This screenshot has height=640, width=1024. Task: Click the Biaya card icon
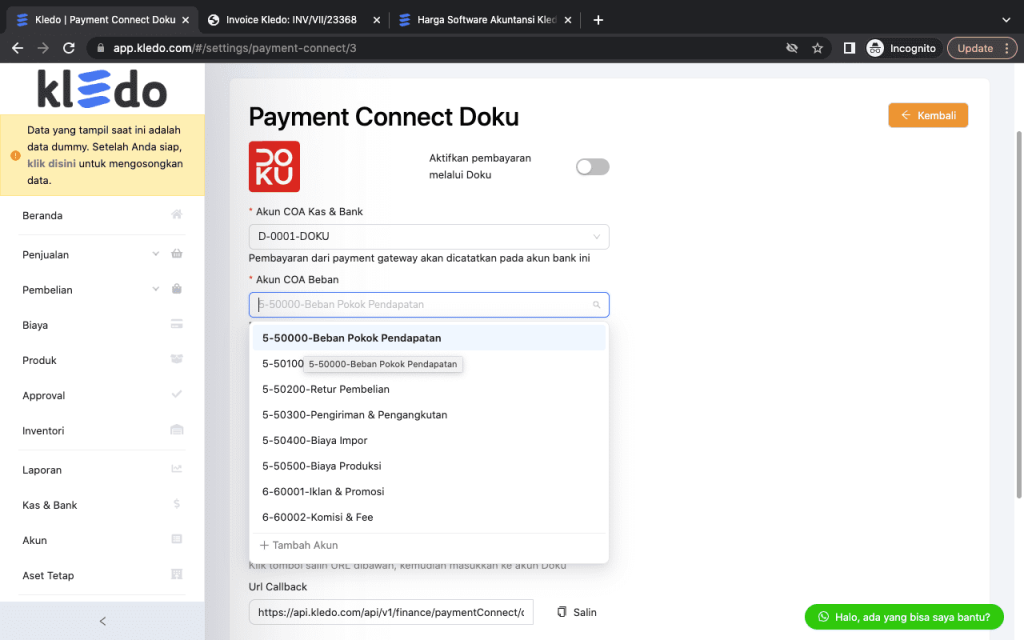tap(176, 325)
